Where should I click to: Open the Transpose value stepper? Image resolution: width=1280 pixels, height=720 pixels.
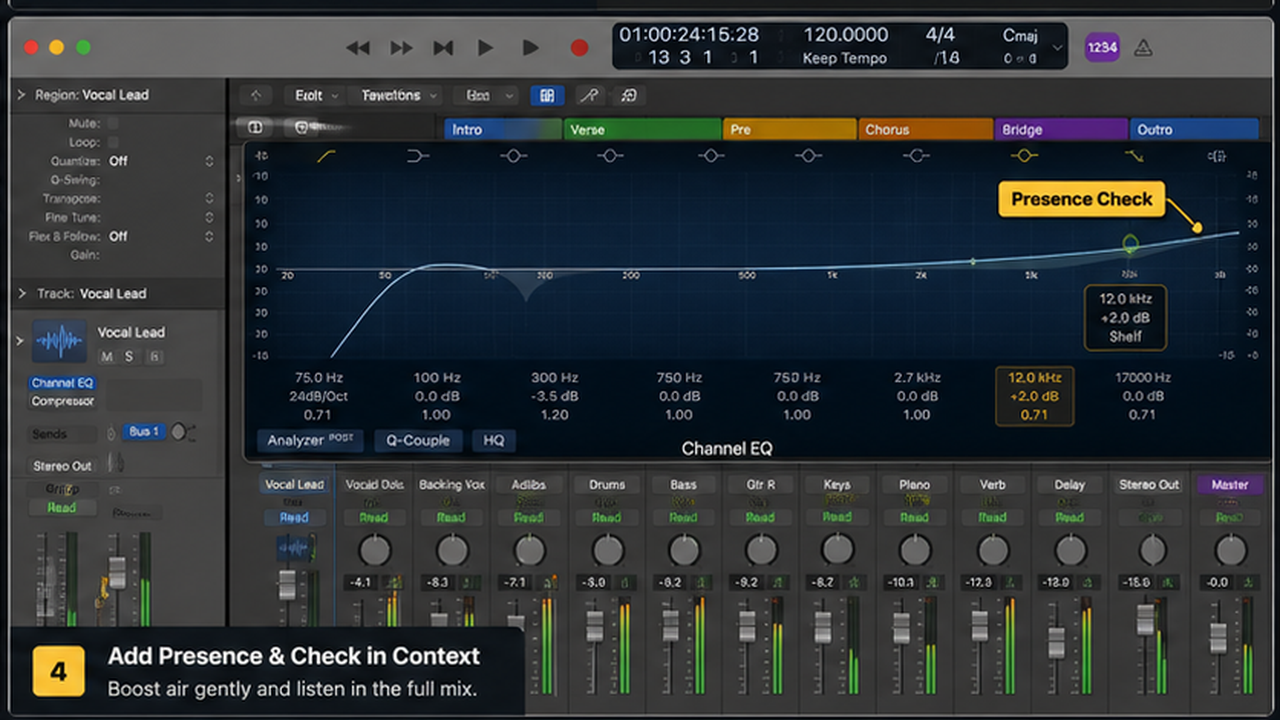(x=209, y=199)
